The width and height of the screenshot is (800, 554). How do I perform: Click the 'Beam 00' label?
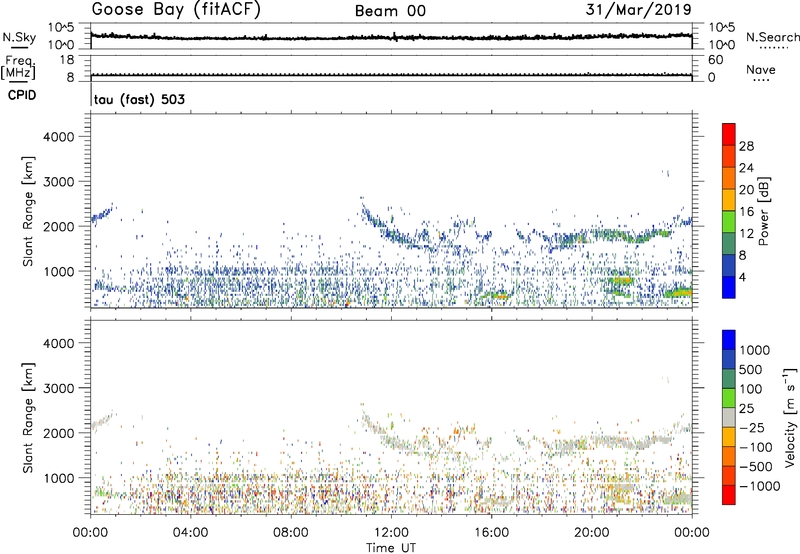[x=390, y=11]
